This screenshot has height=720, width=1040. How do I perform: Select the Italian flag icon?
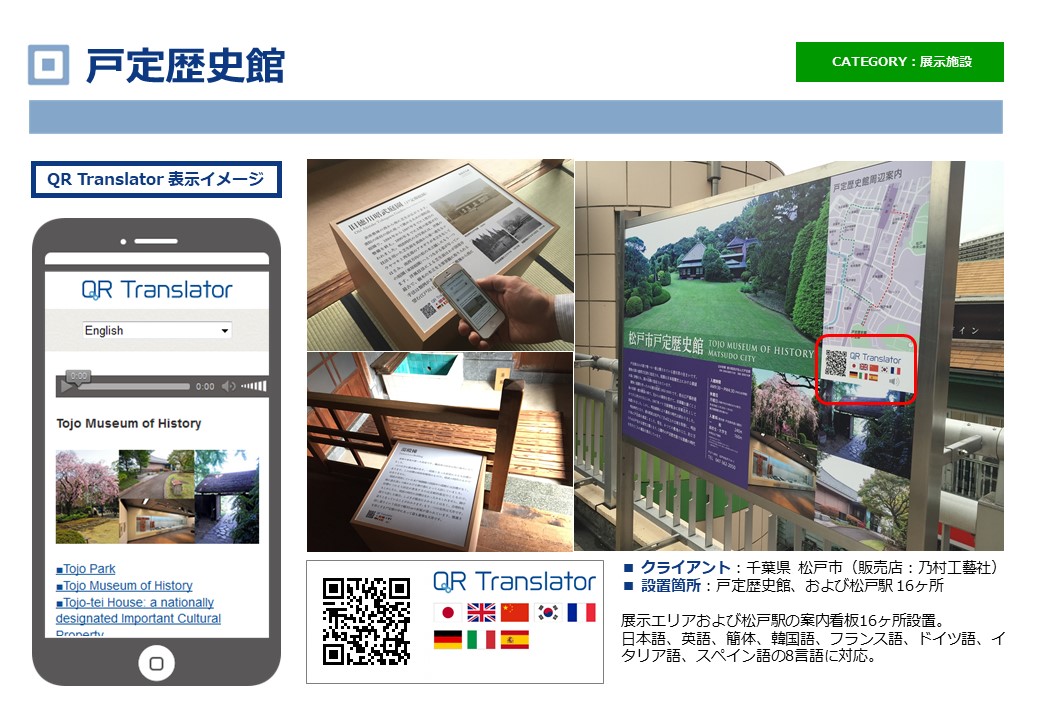[x=481, y=639]
